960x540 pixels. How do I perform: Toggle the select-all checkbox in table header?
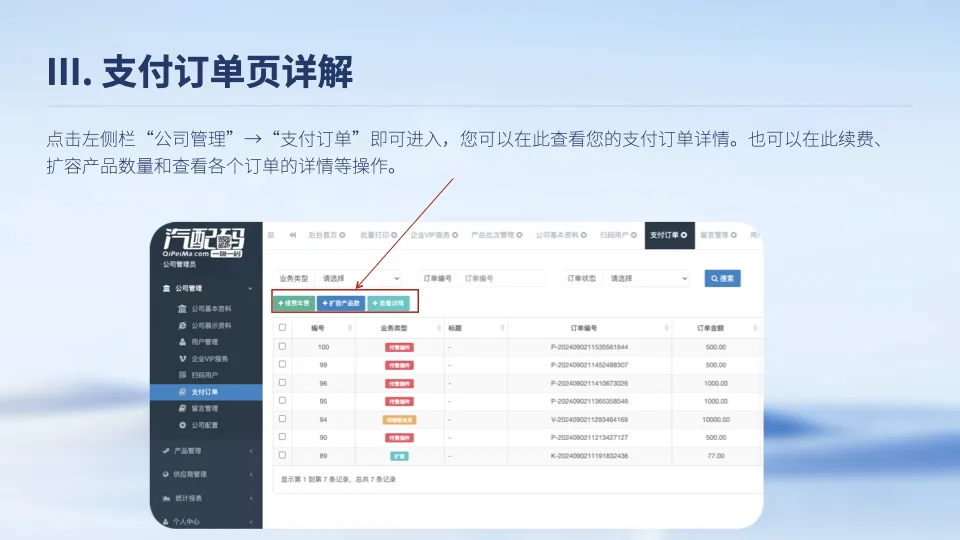(282, 328)
